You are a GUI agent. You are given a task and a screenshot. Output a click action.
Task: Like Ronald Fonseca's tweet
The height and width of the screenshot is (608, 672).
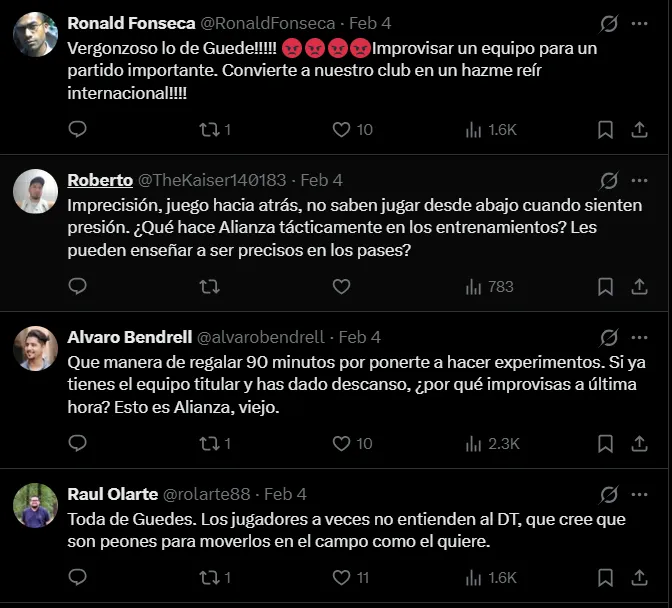[342, 129]
